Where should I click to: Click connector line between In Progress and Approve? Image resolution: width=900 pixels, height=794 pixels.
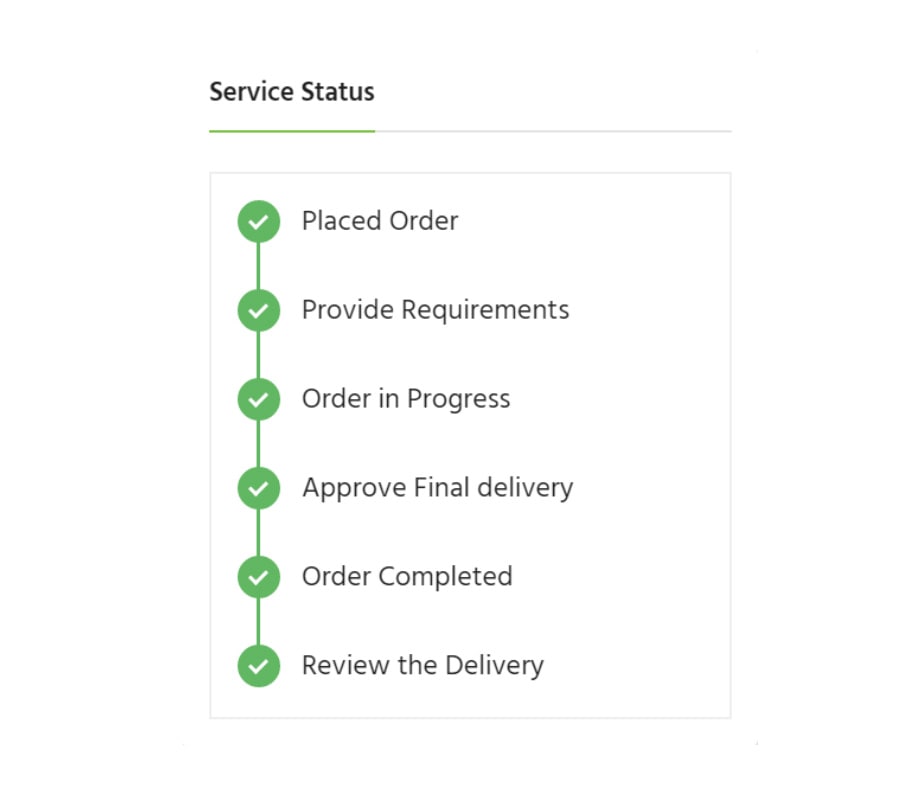(258, 444)
